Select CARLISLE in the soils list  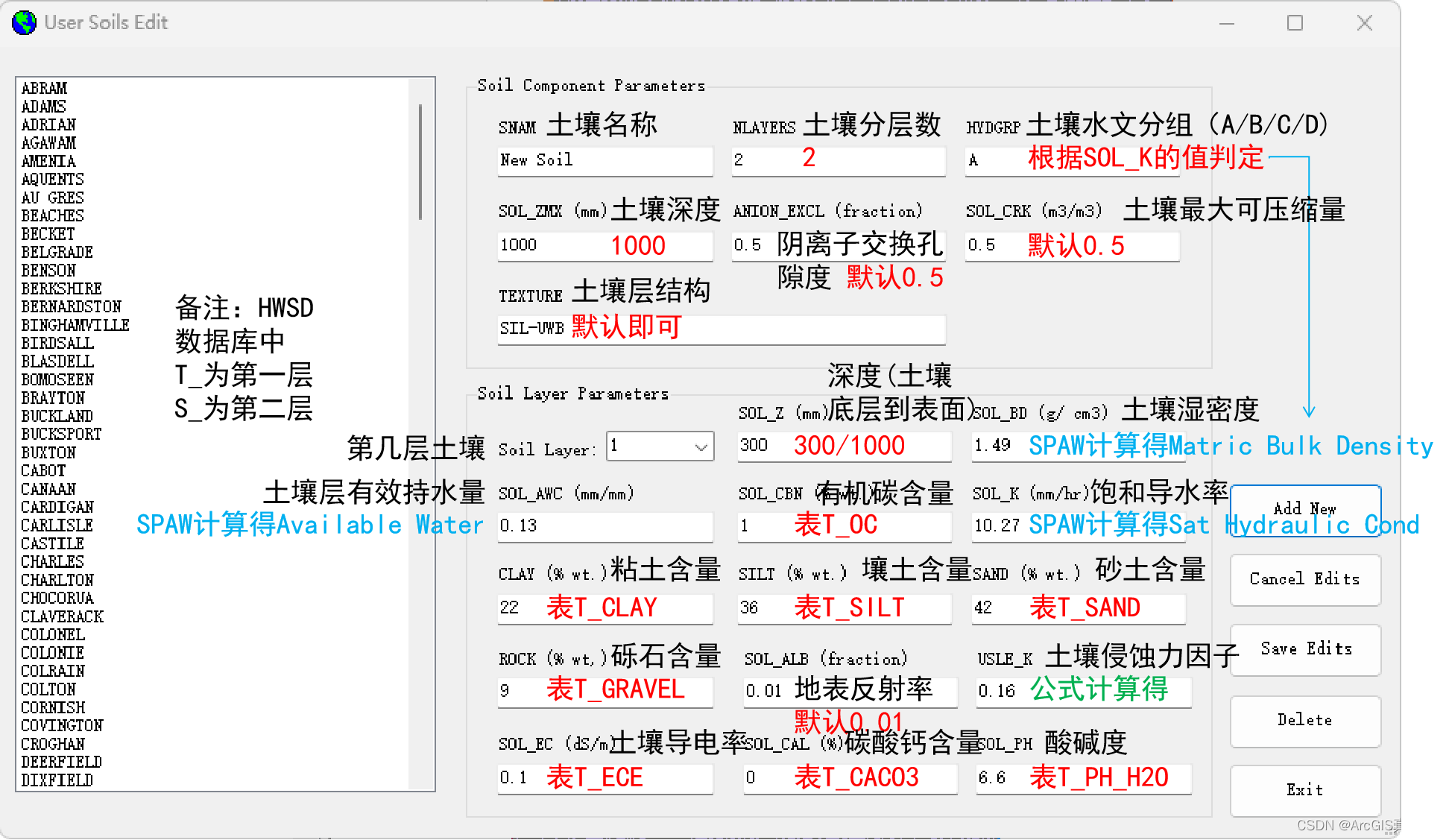click(57, 526)
